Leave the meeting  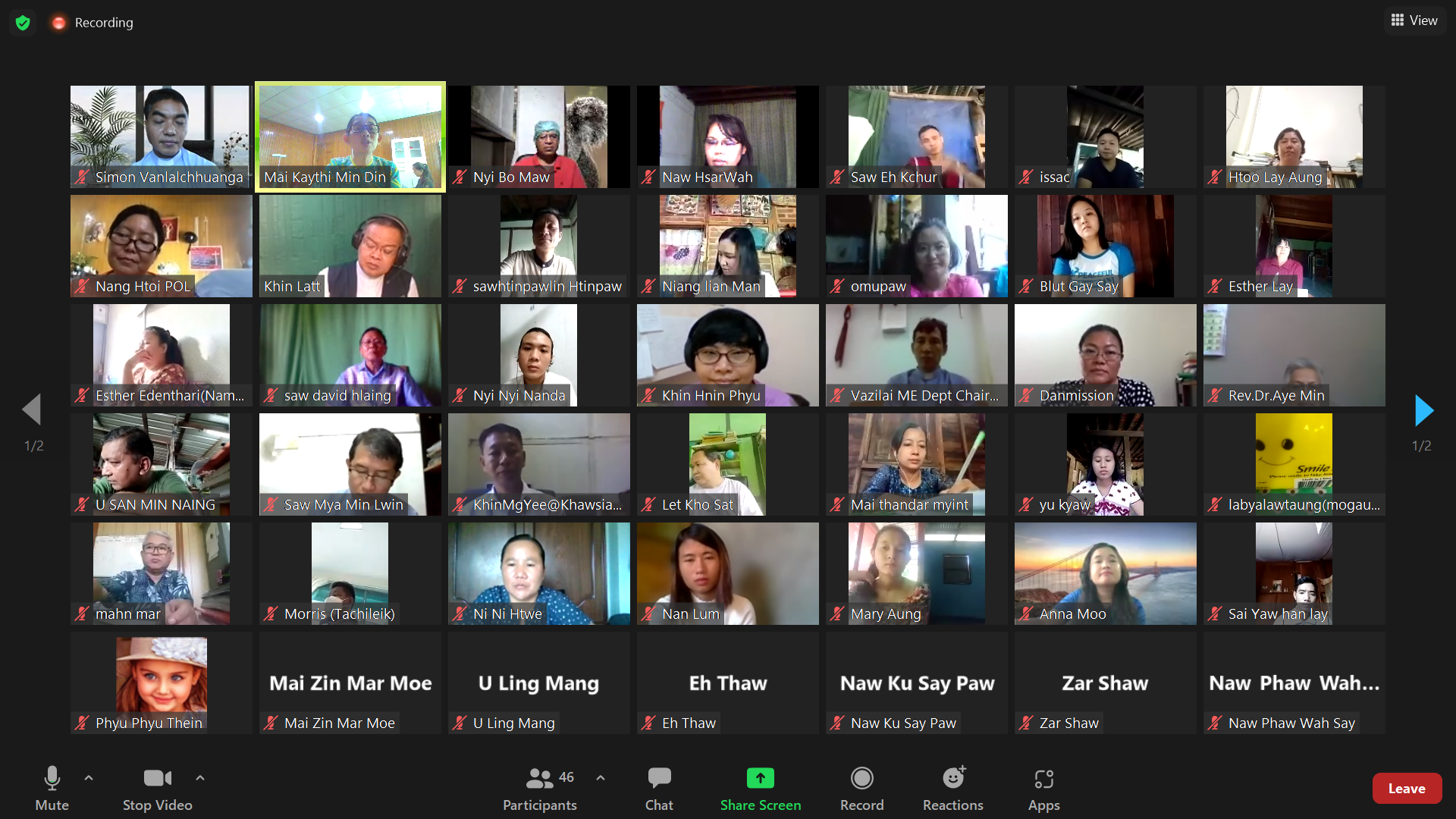pyautogui.click(x=1406, y=789)
